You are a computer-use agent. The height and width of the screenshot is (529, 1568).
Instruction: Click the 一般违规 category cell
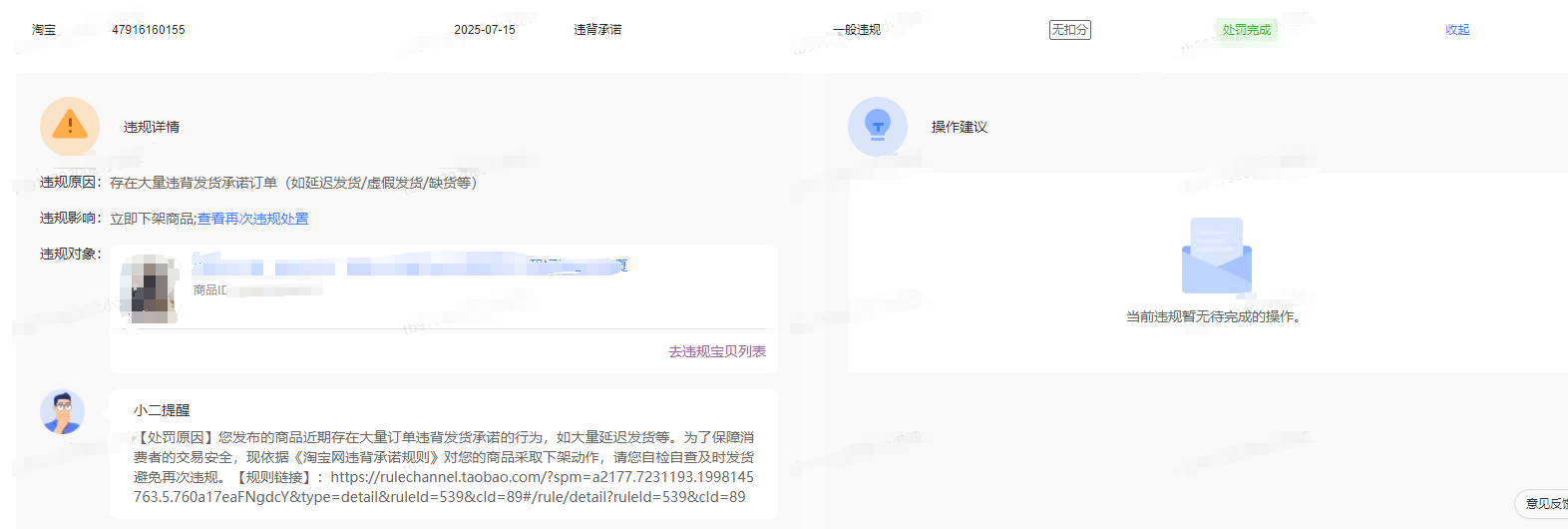[x=856, y=30]
